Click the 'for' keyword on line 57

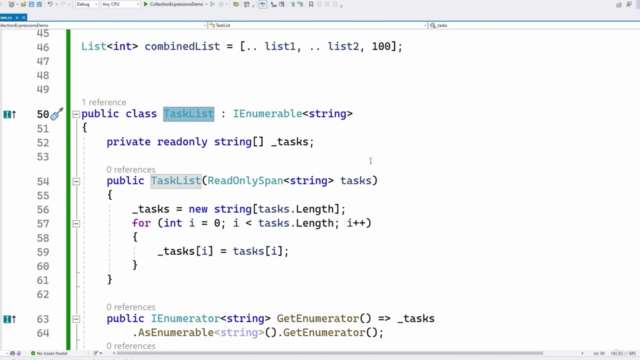coord(141,223)
